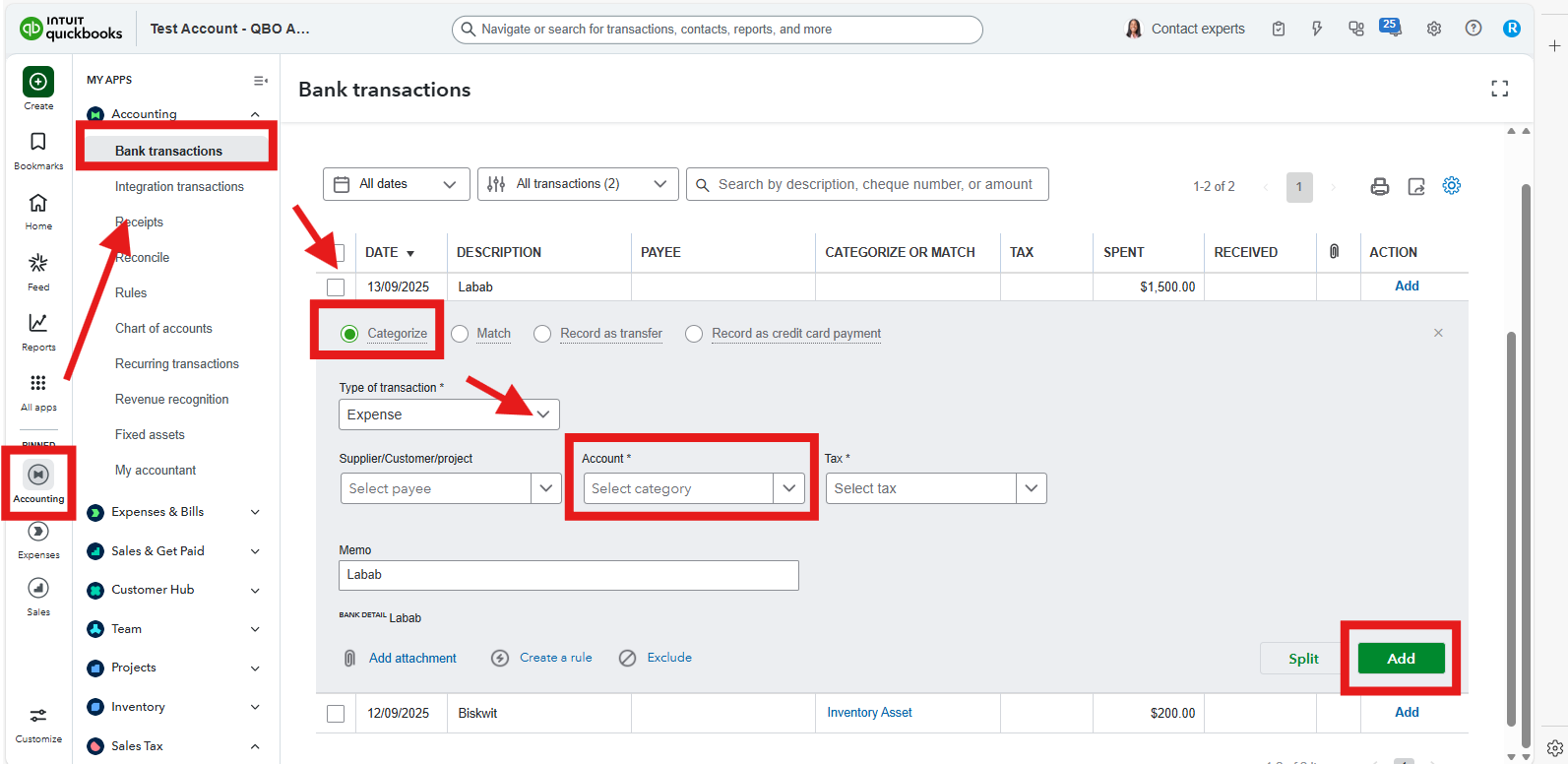The height and width of the screenshot is (764, 1568).
Task: Select Record as credit card payment option
Action: [x=694, y=334]
